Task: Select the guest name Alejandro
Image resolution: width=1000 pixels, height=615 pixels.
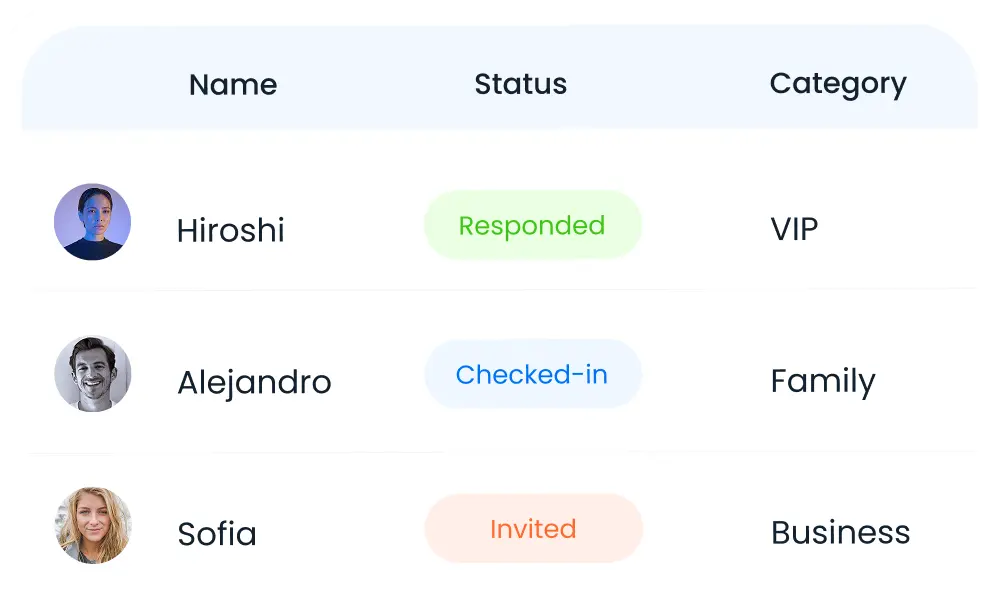Action: point(254,382)
